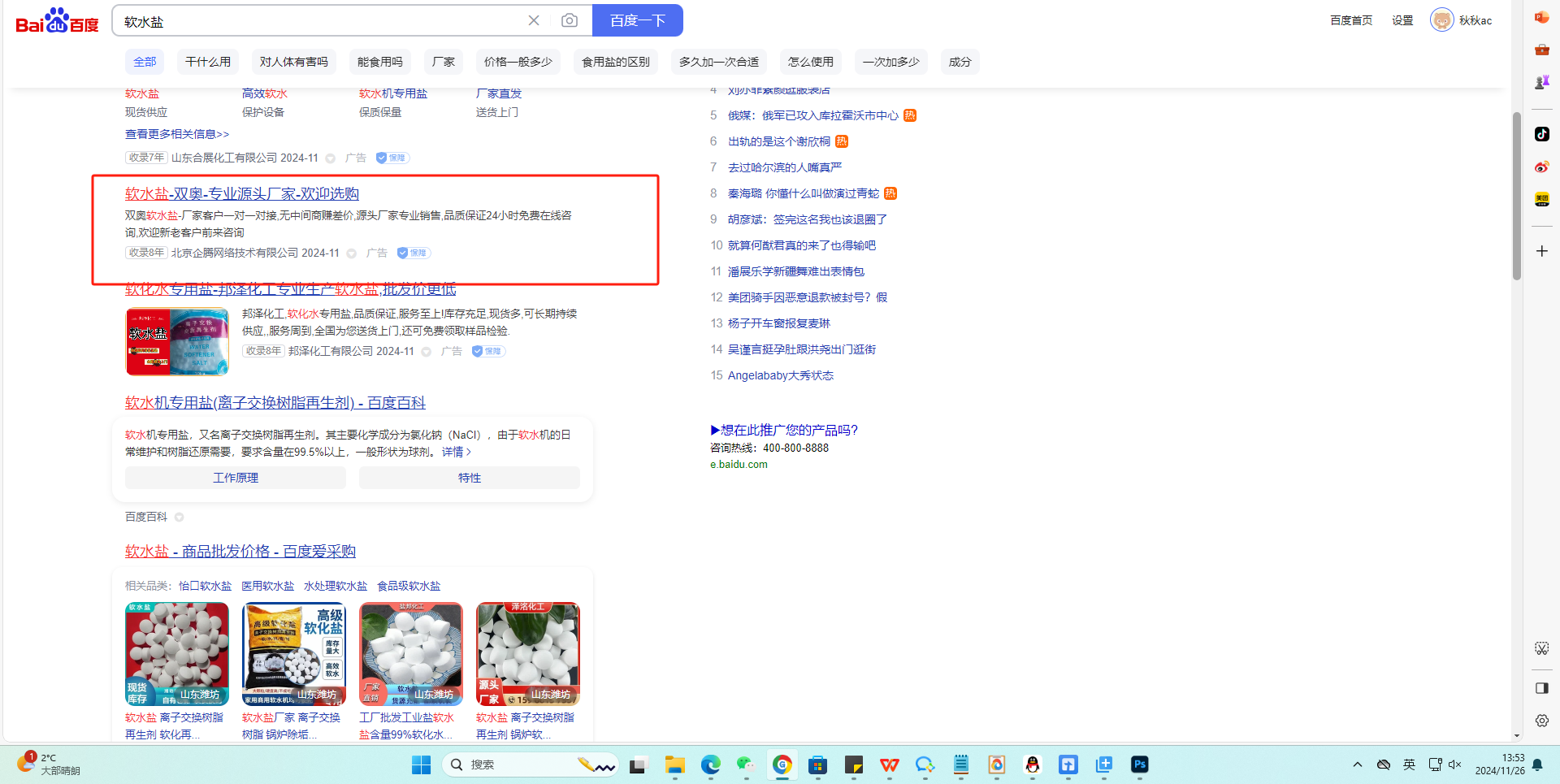Open 软水机专用盐 百度百科 result
Screen dimensions: 1560x784
pos(275,403)
